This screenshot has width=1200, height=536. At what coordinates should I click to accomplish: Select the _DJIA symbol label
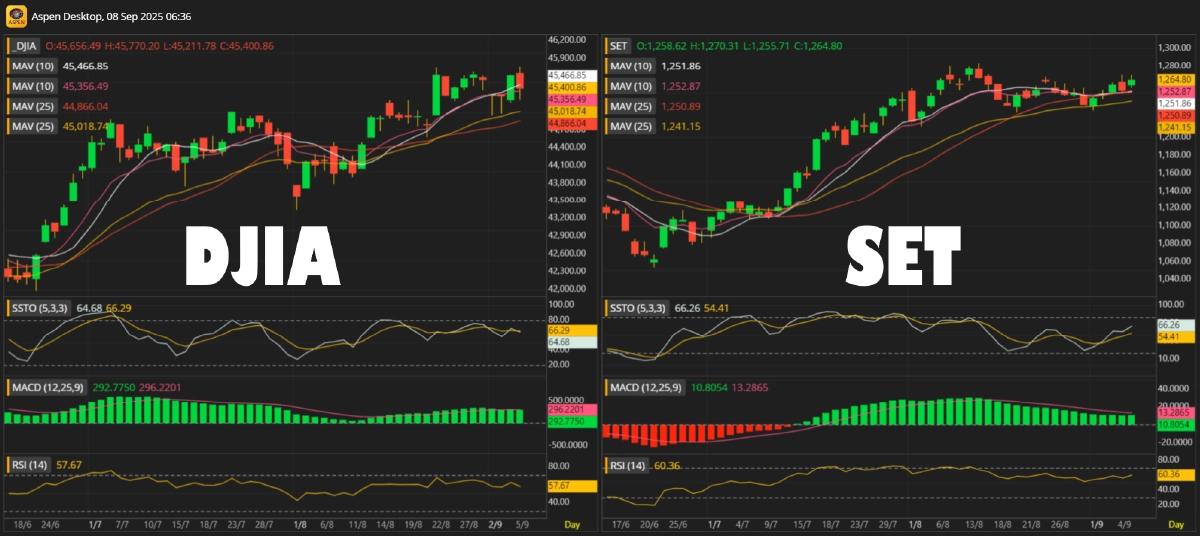[24, 46]
